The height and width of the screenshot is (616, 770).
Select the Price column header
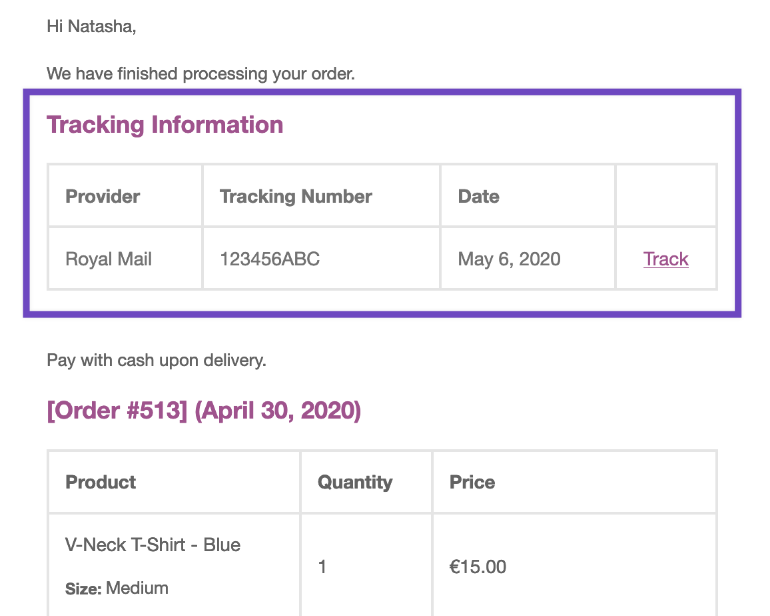(x=472, y=482)
